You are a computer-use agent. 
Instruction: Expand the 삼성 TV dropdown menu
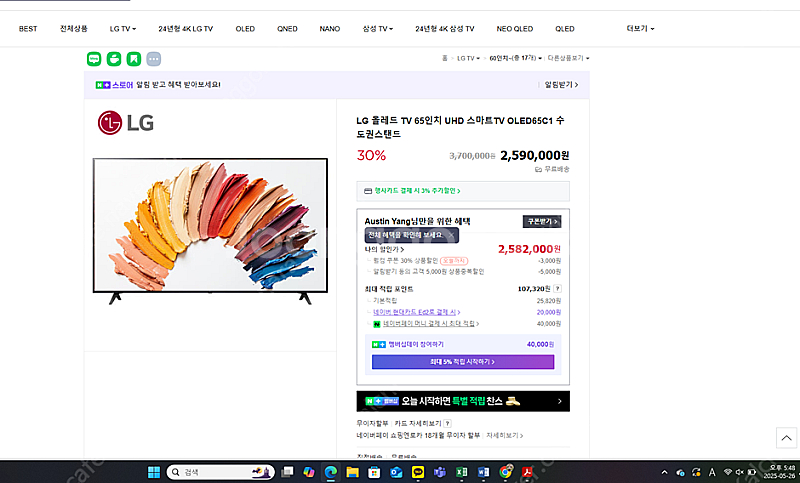378,29
